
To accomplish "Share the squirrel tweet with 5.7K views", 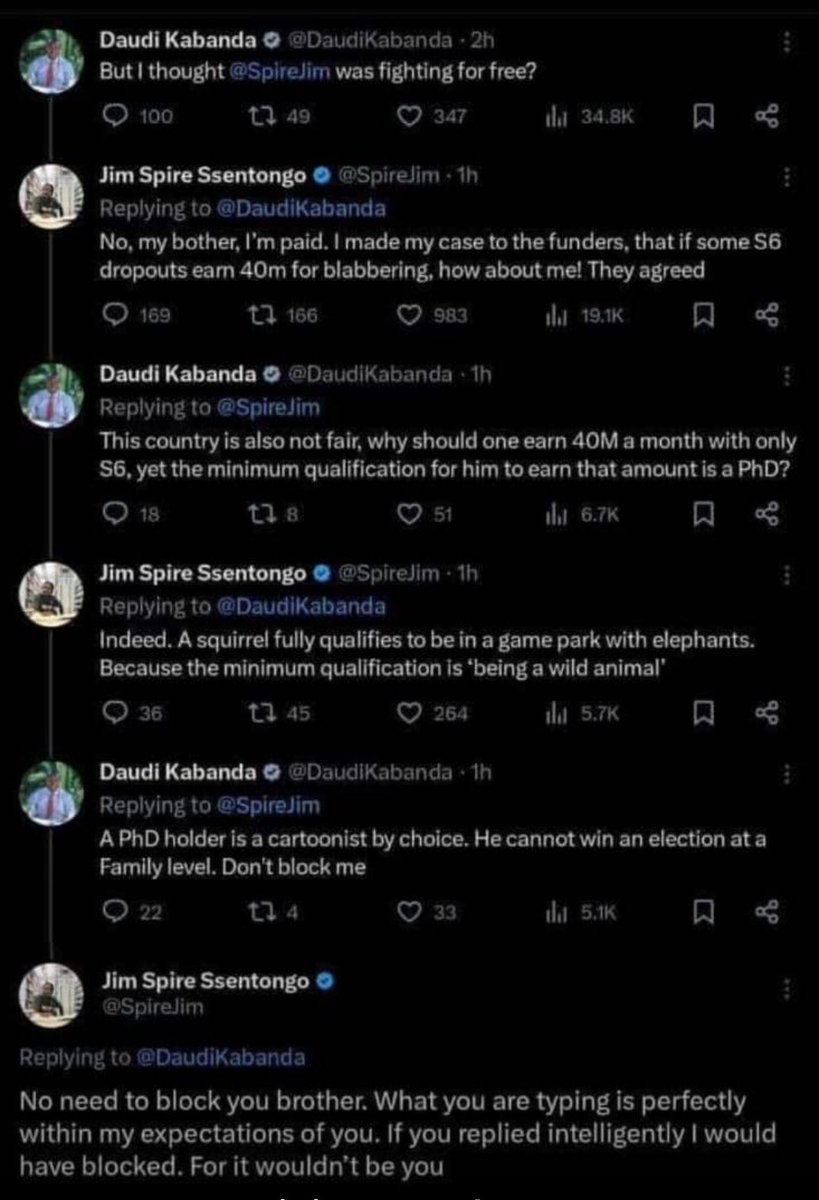I will [x=766, y=713].
